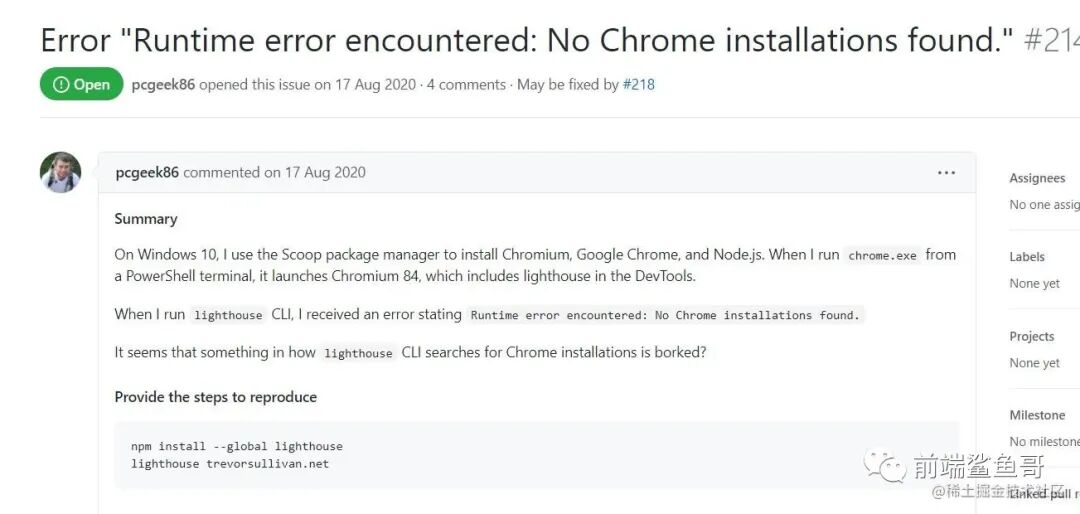This screenshot has width=1080, height=514.
Task: Click the 'No one assigned' text under Assignees
Action: click(1044, 205)
